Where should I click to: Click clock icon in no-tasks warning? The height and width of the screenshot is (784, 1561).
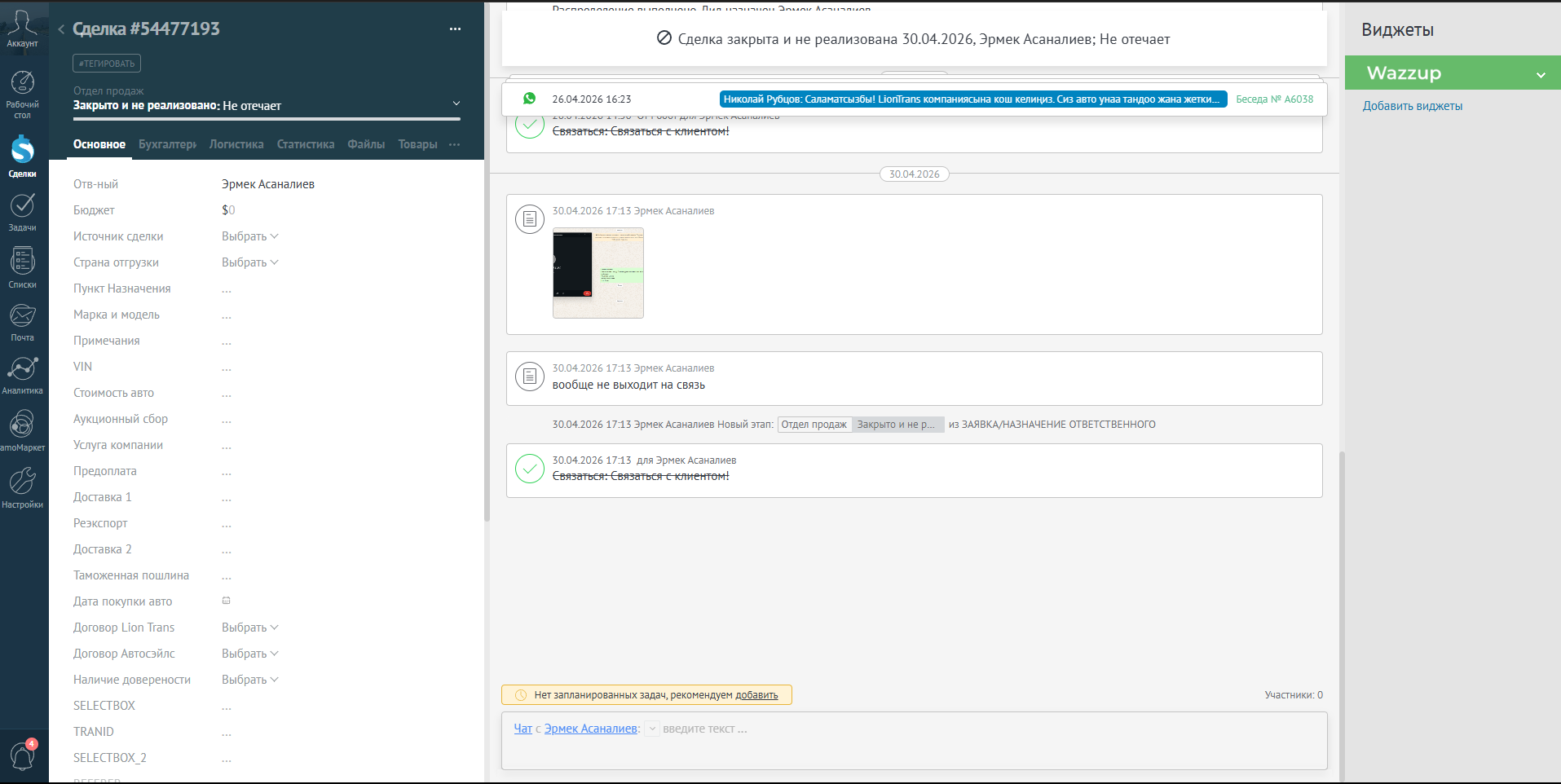pos(521,695)
